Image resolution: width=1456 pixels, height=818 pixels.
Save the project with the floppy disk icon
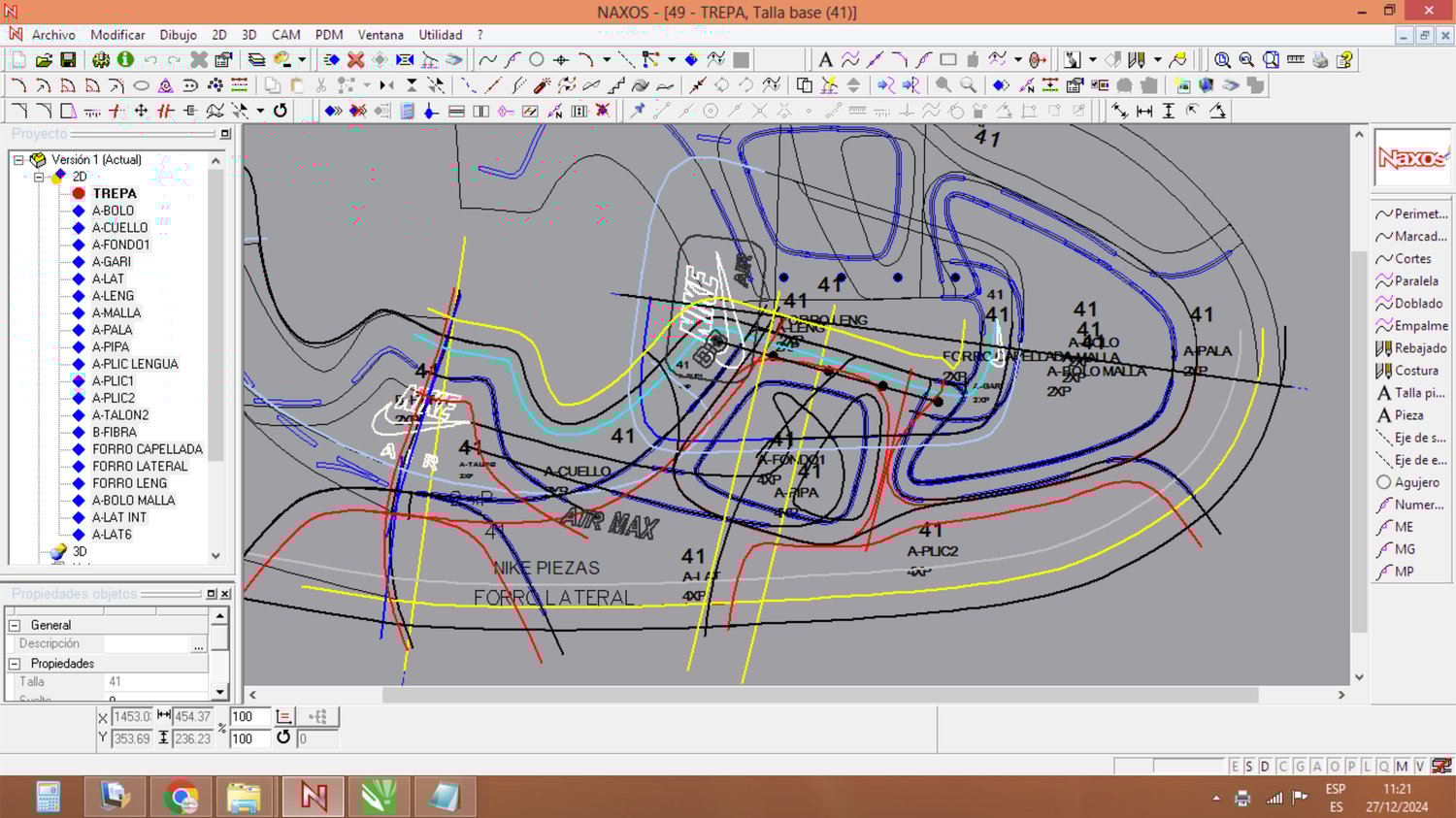[68, 60]
